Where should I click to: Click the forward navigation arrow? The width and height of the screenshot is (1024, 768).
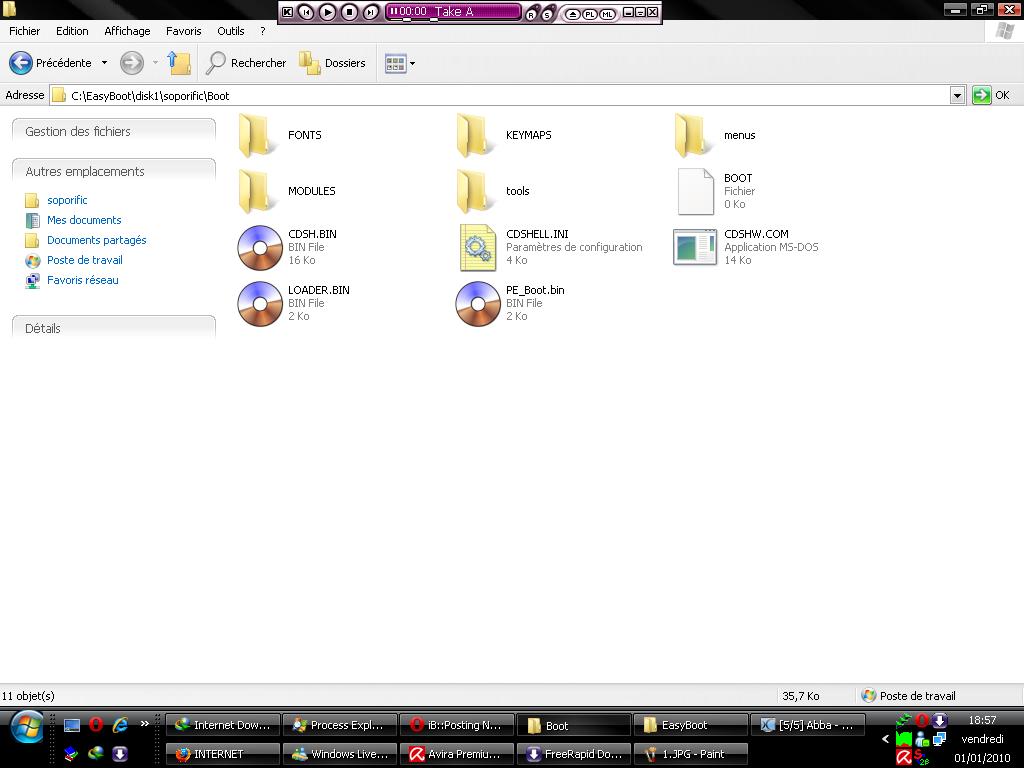[x=132, y=63]
